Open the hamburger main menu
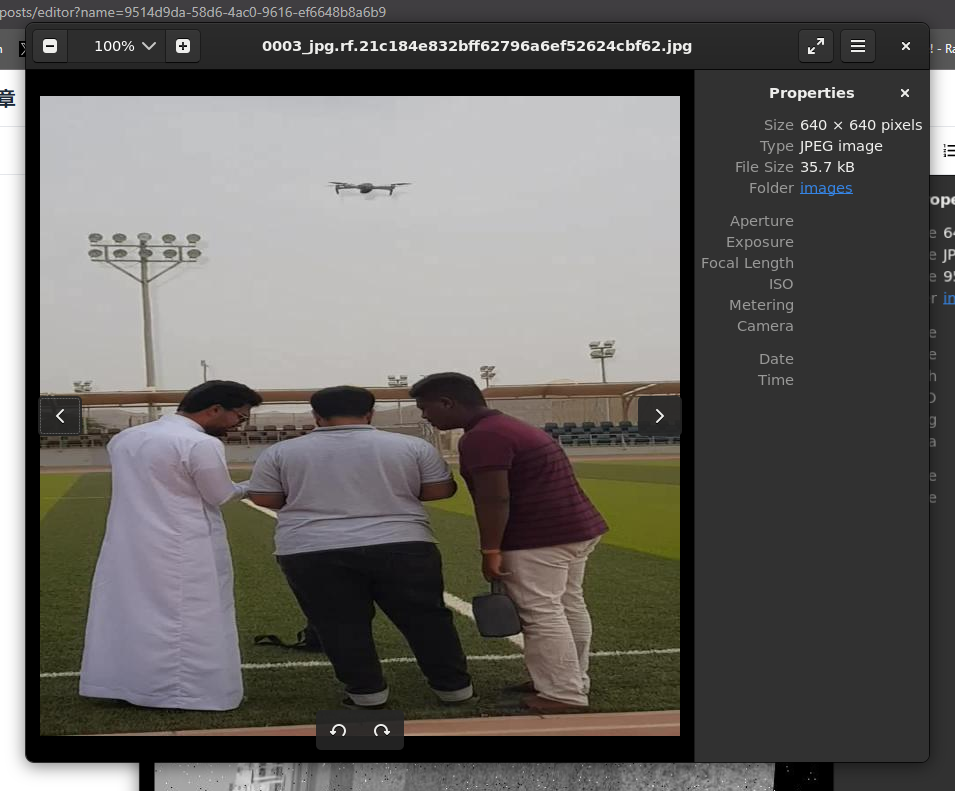The height and width of the screenshot is (791, 955). point(858,46)
